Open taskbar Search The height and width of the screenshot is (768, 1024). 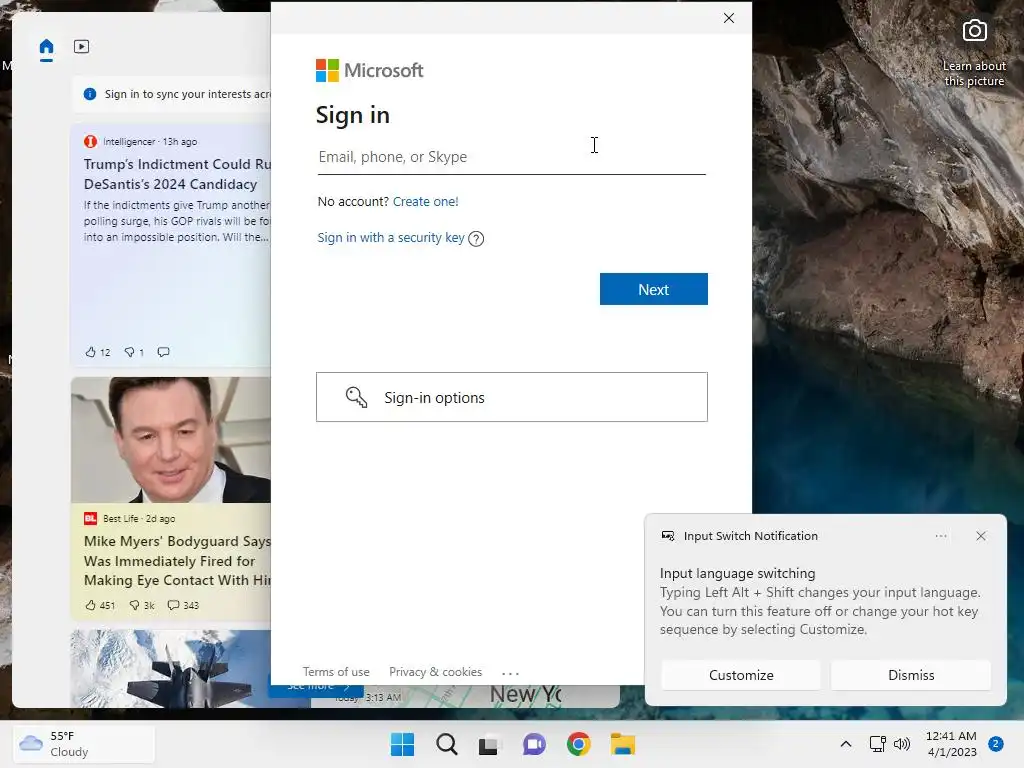click(447, 744)
